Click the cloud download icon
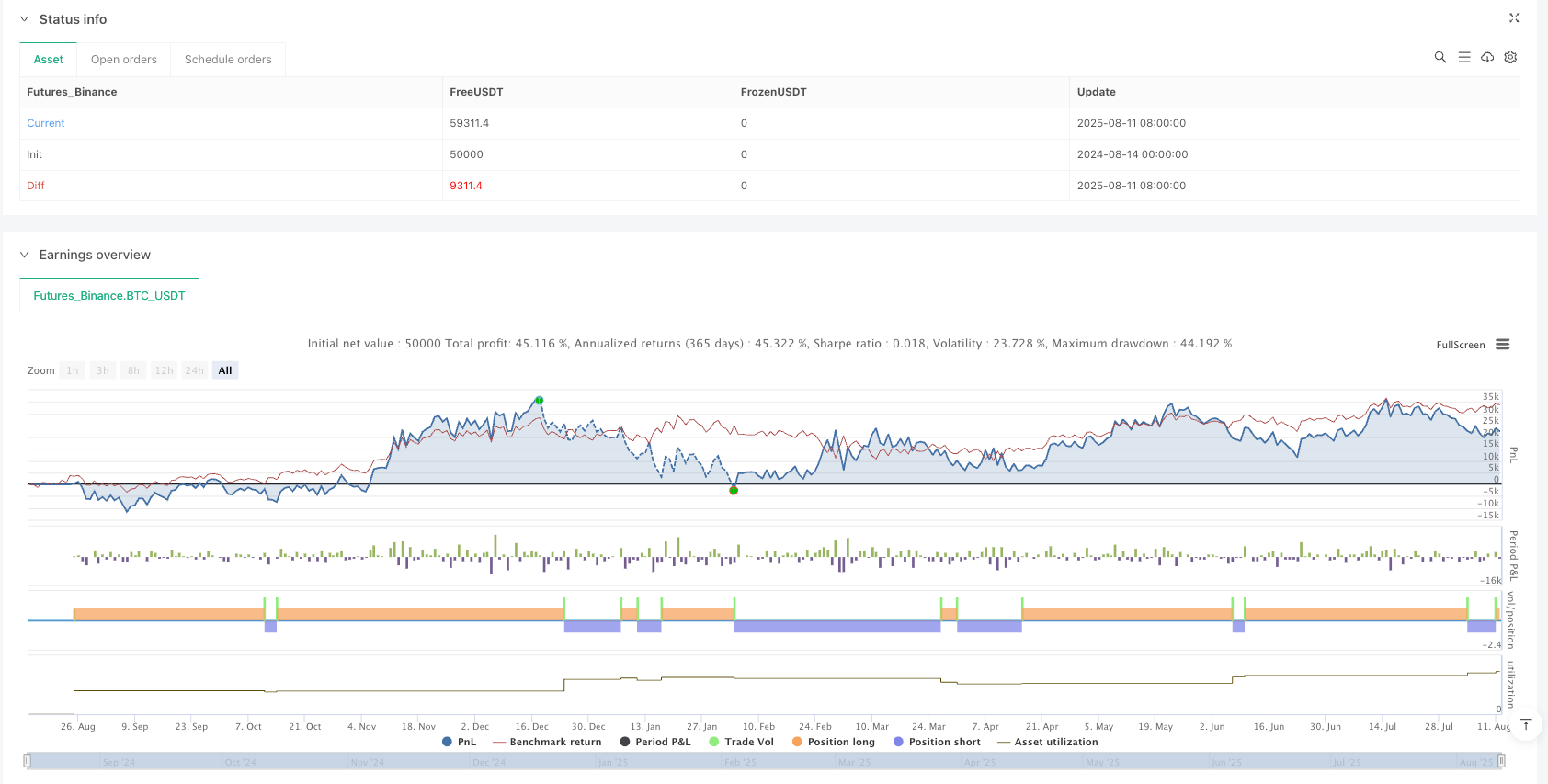This screenshot has height=784, width=1548. [1487, 57]
